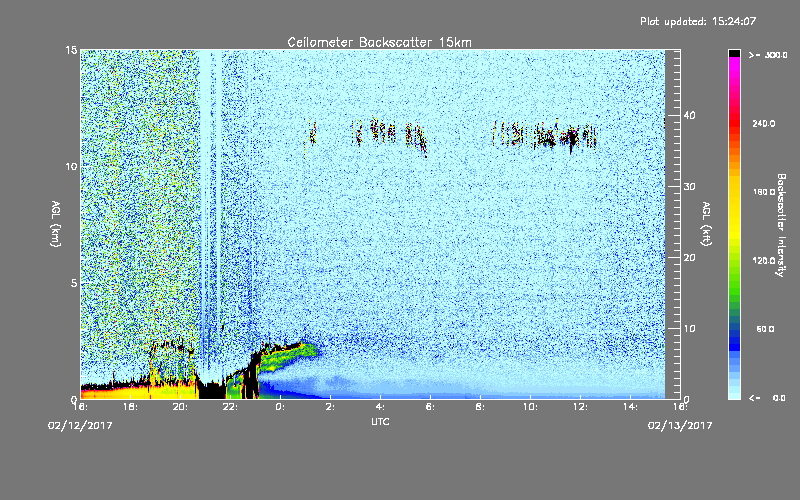Image resolution: width=800 pixels, height=500 pixels.
Task: Click the '>= 300.0' colorbar label
Action: [x=768, y=55]
